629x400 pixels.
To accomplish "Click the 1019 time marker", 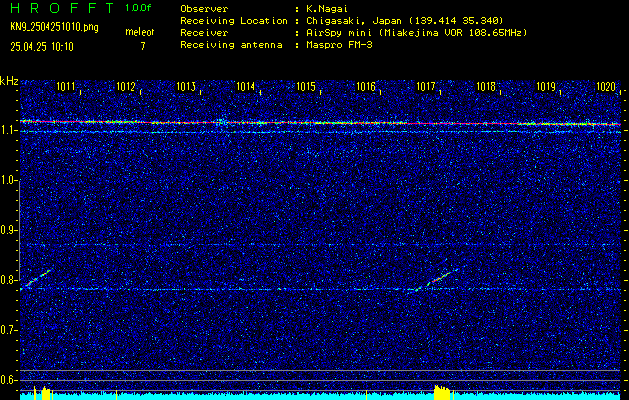I will [x=546, y=87].
